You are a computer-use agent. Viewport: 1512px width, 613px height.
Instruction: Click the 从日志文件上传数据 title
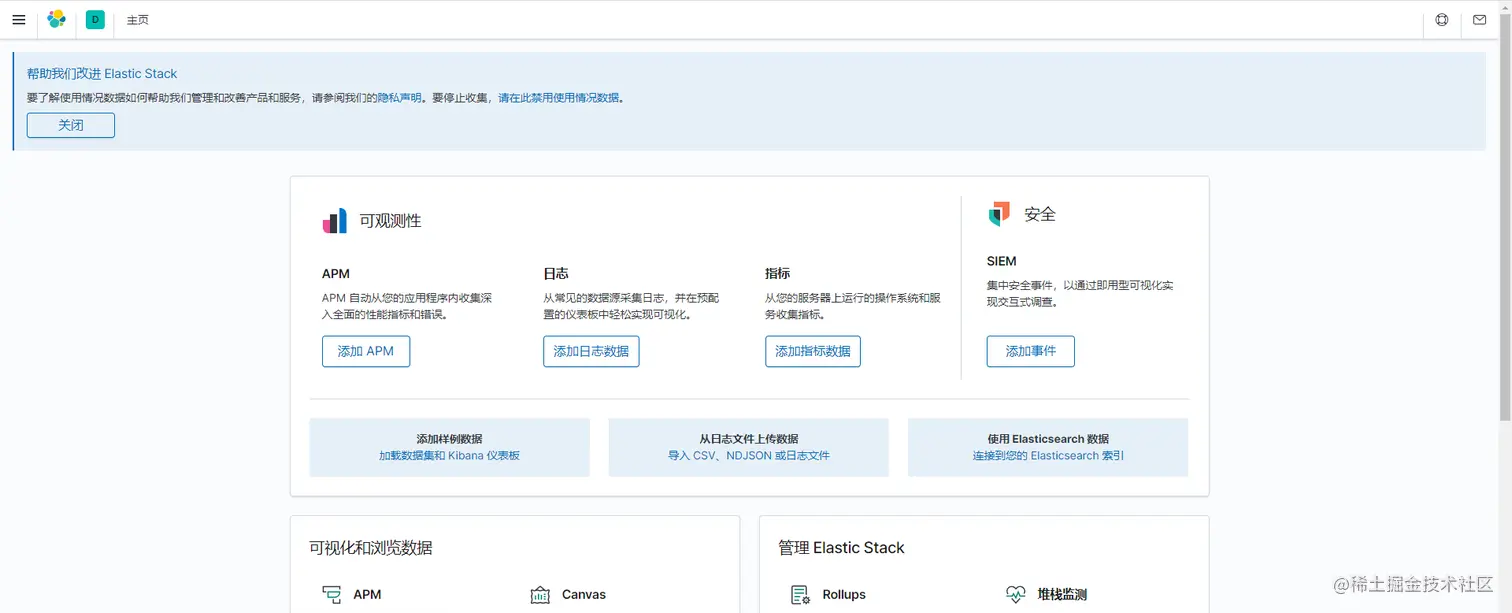click(x=749, y=439)
